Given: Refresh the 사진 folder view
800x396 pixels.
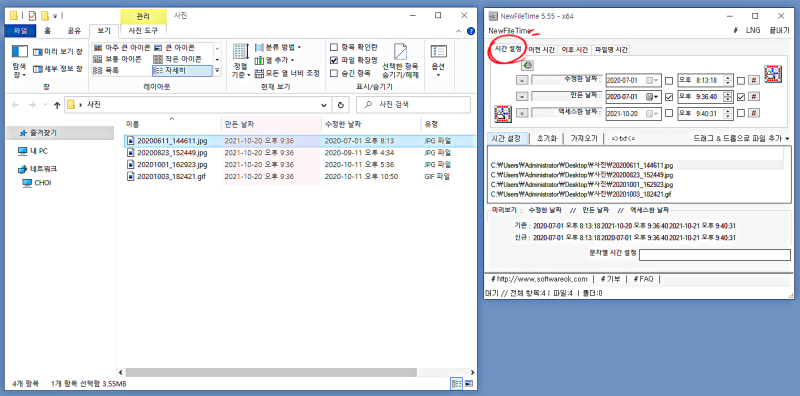Looking at the screenshot, I should coord(340,105).
